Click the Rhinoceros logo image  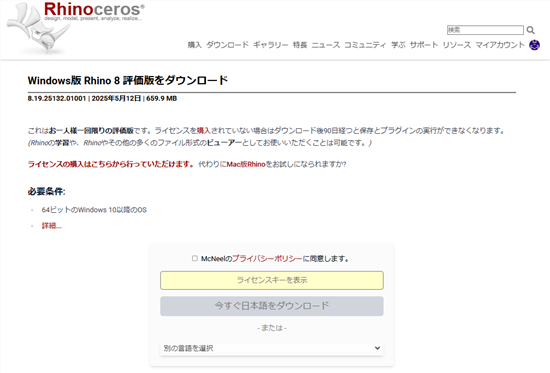coord(75,28)
